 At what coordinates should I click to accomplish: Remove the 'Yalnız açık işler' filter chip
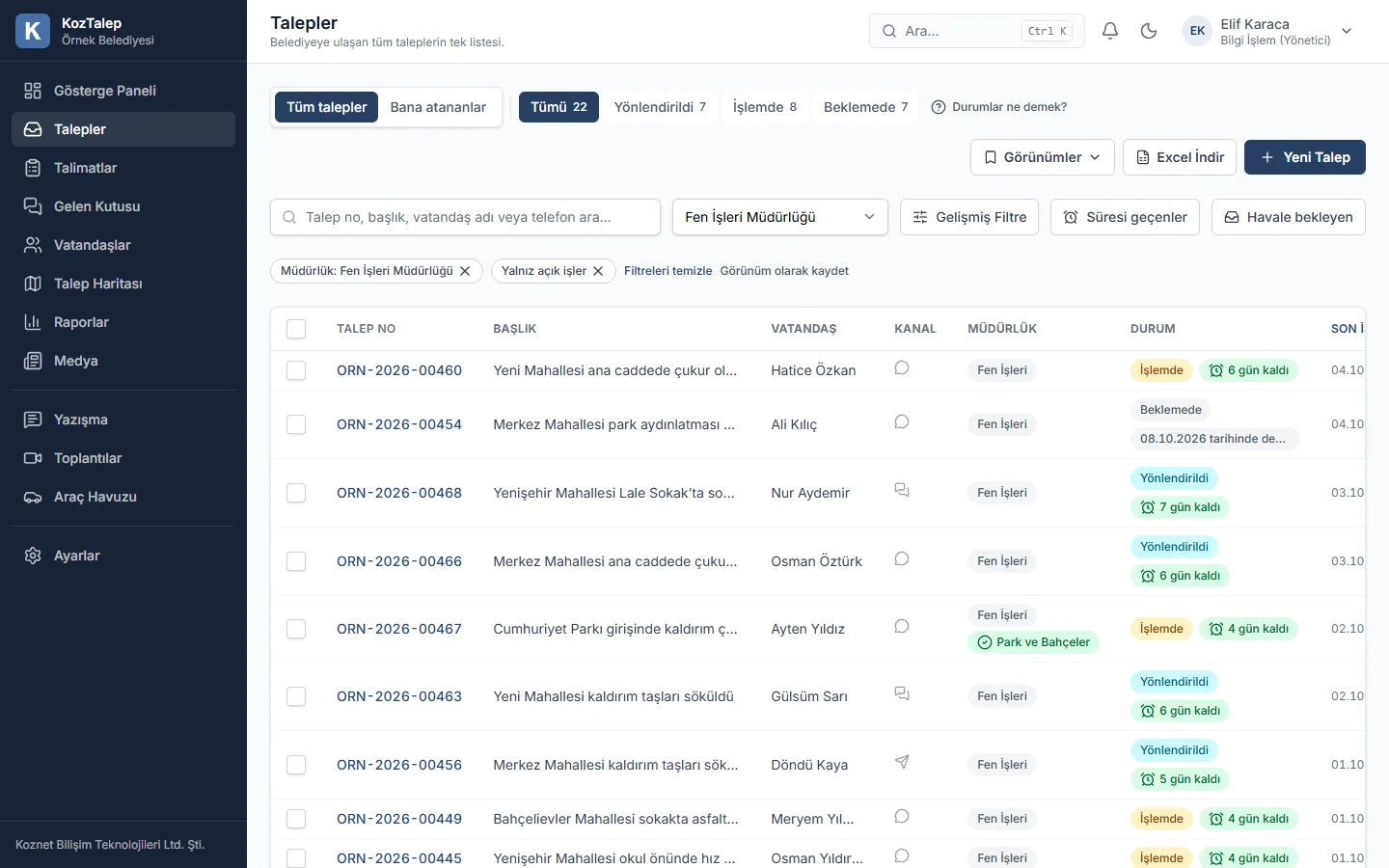[598, 271]
